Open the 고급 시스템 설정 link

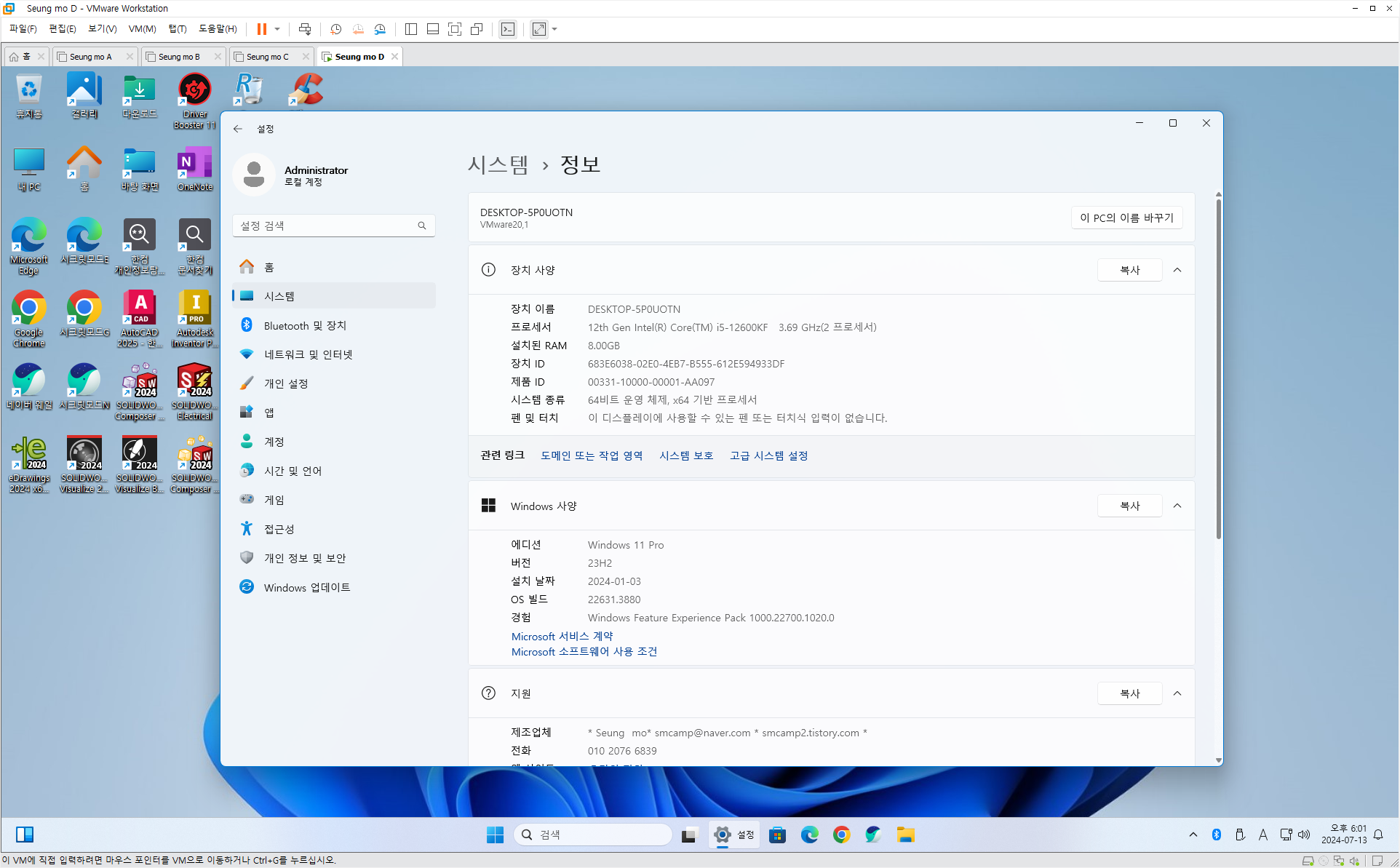768,455
